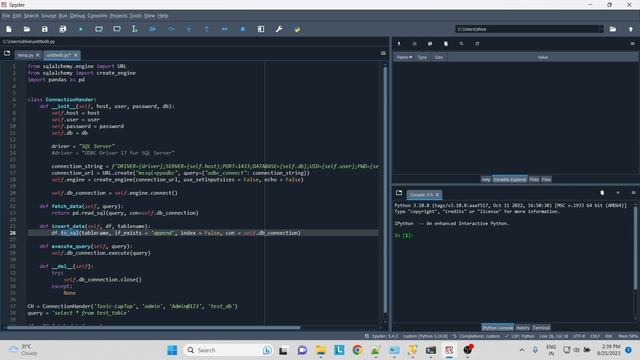Remove all variables icon
The height and width of the screenshot is (360, 640).
(x=446, y=44)
